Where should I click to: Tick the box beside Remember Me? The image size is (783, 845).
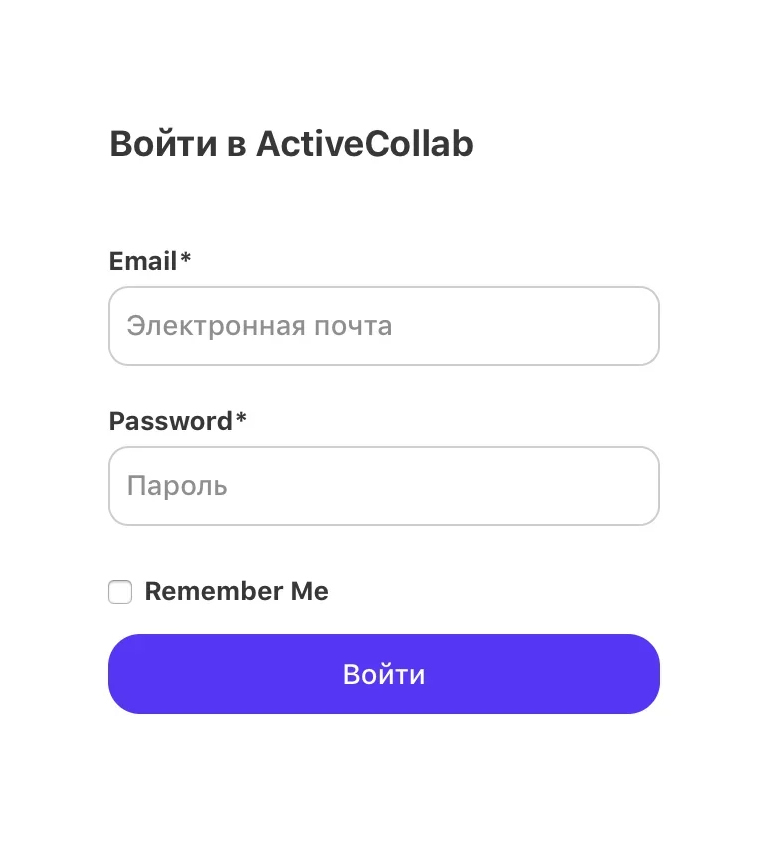(x=120, y=592)
